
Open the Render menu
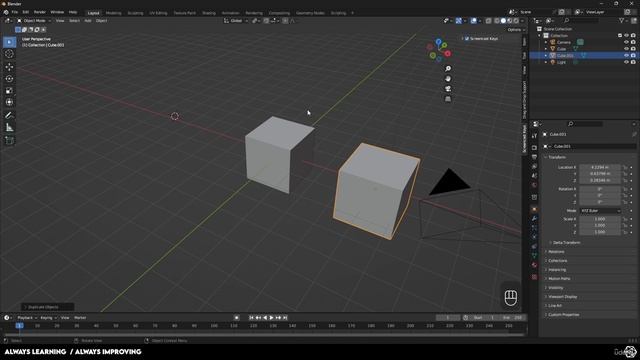tap(40, 12)
